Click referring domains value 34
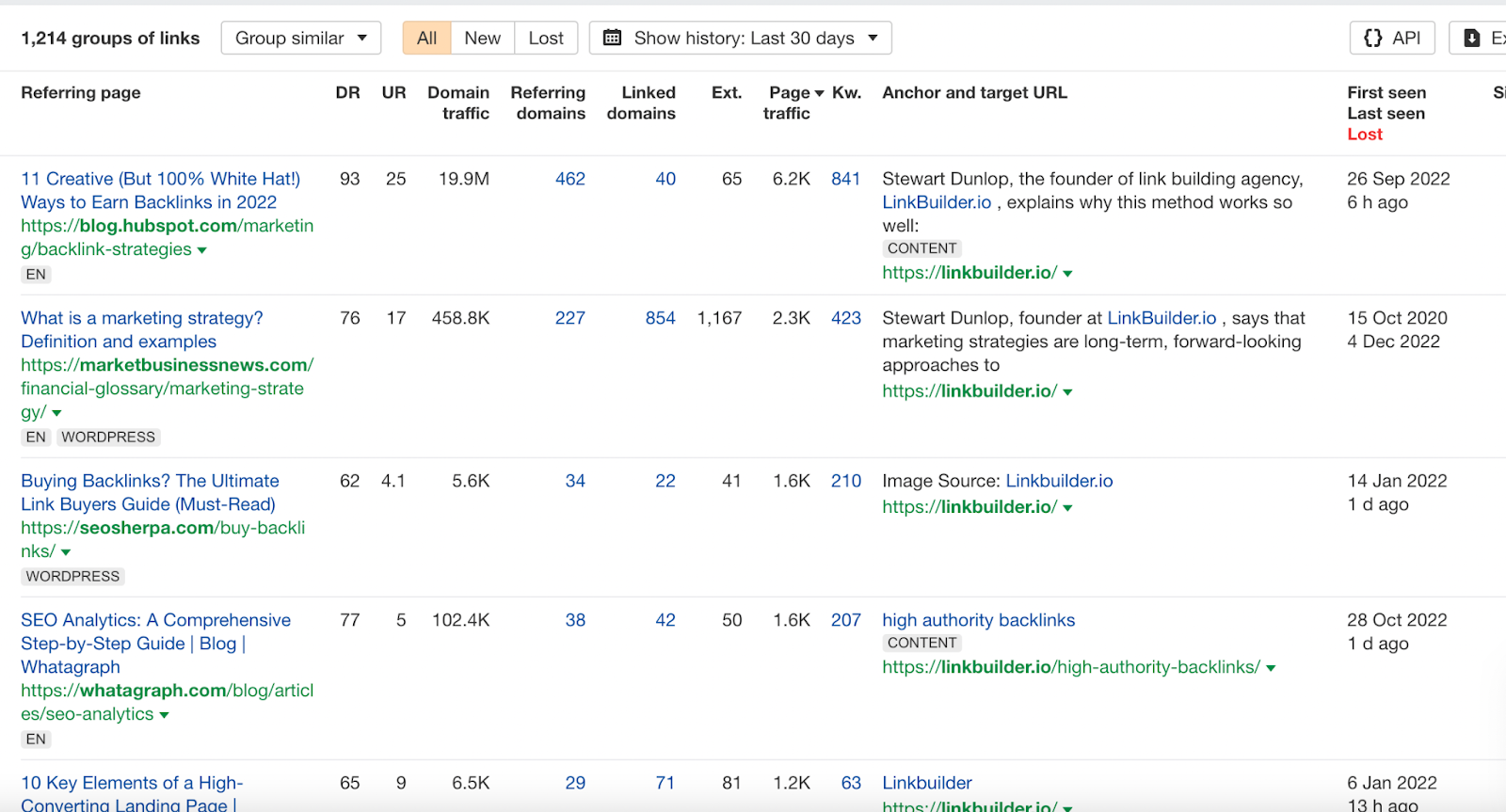 click(575, 481)
